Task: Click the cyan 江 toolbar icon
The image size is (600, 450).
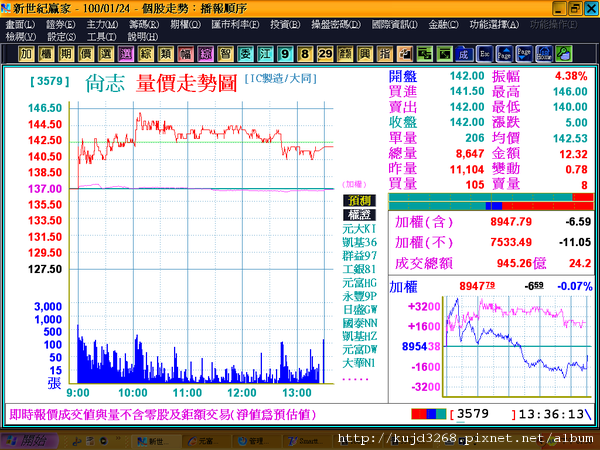Action: click(265, 54)
